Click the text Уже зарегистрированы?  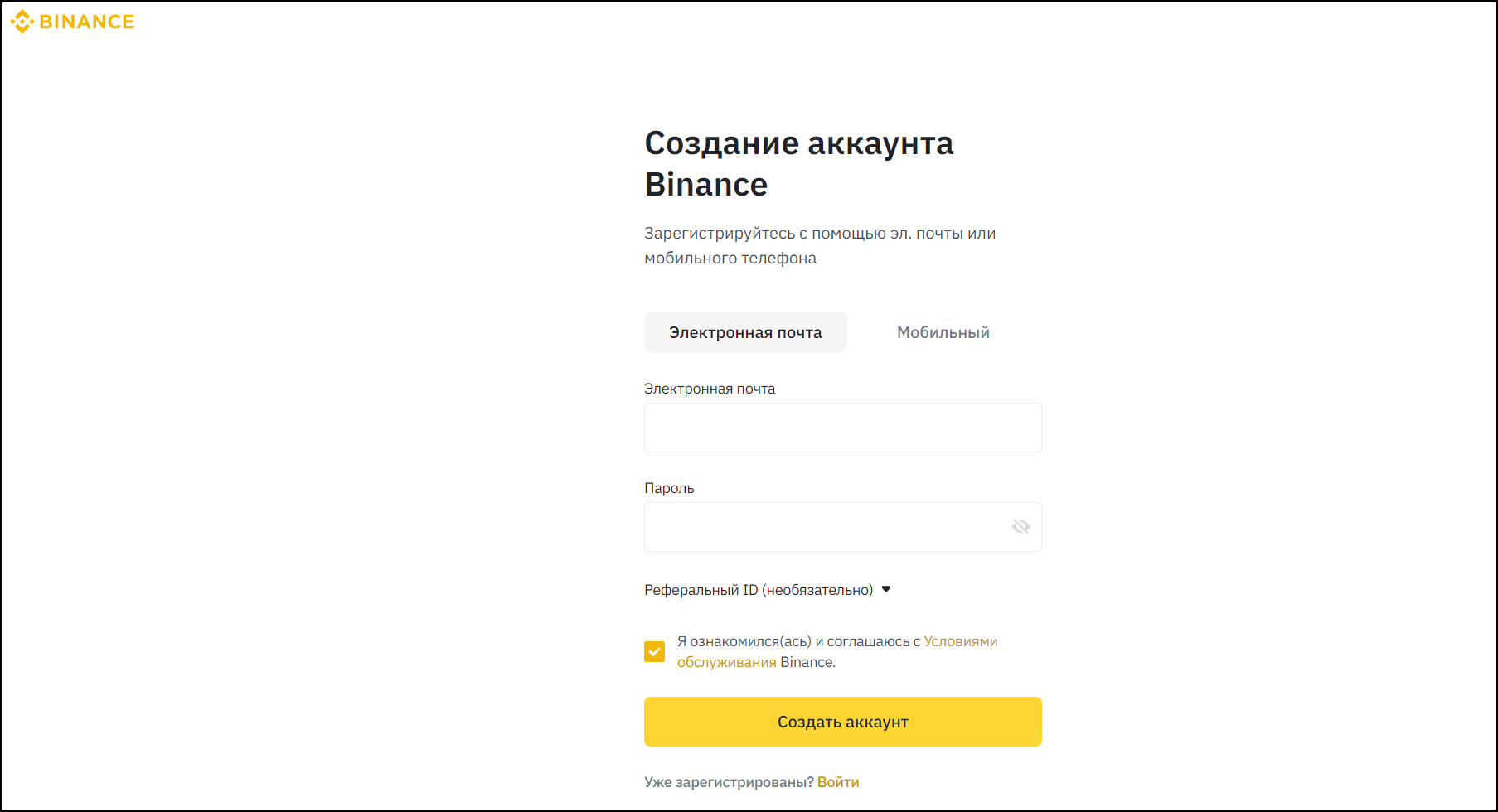click(x=729, y=782)
